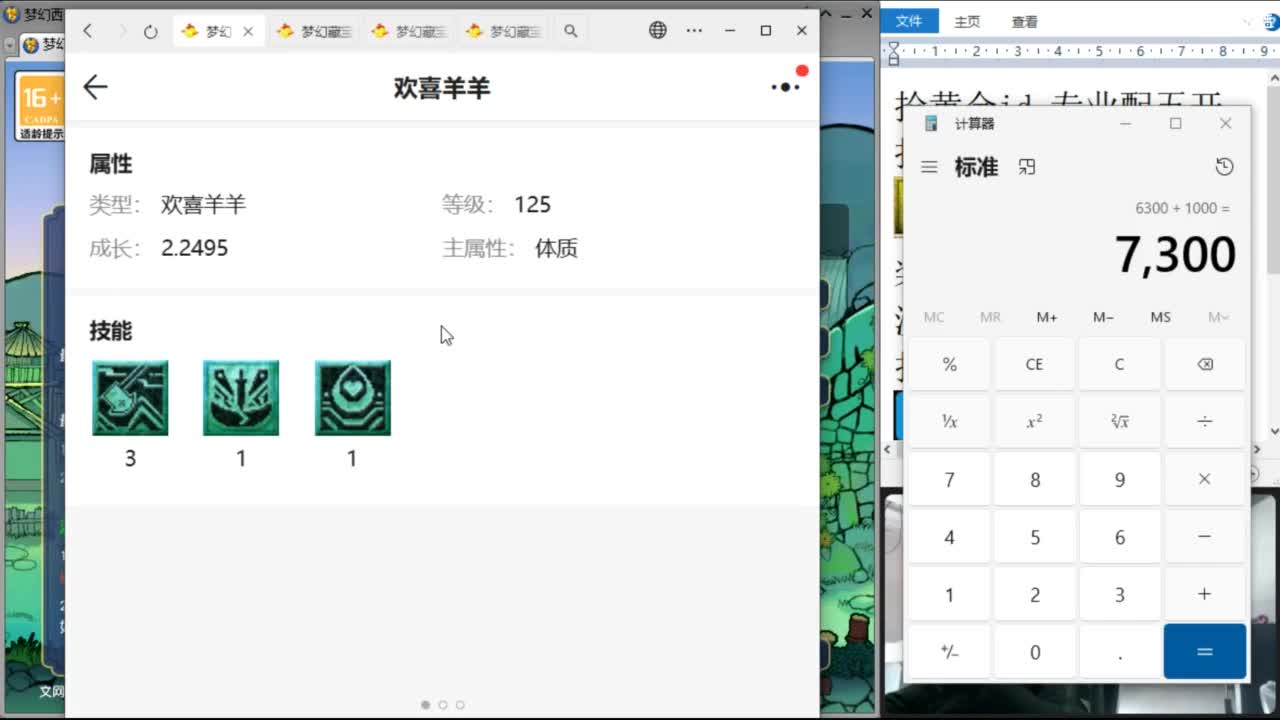1280x720 pixels.
Task: Open the three-dot menu with red badge
Action: pyautogui.click(x=786, y=87)
